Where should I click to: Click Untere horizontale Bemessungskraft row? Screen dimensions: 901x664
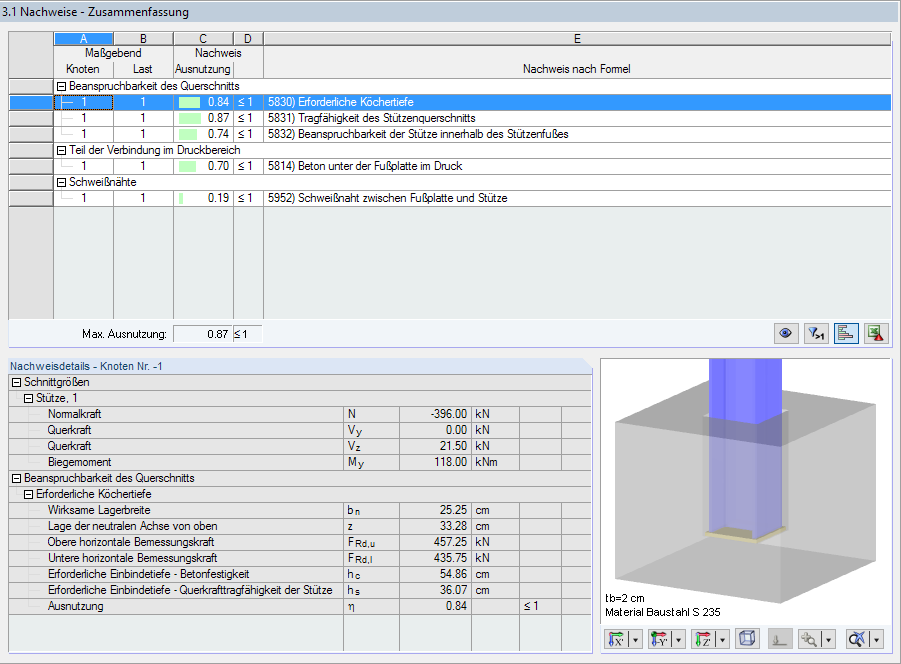[x=300, y=558]
